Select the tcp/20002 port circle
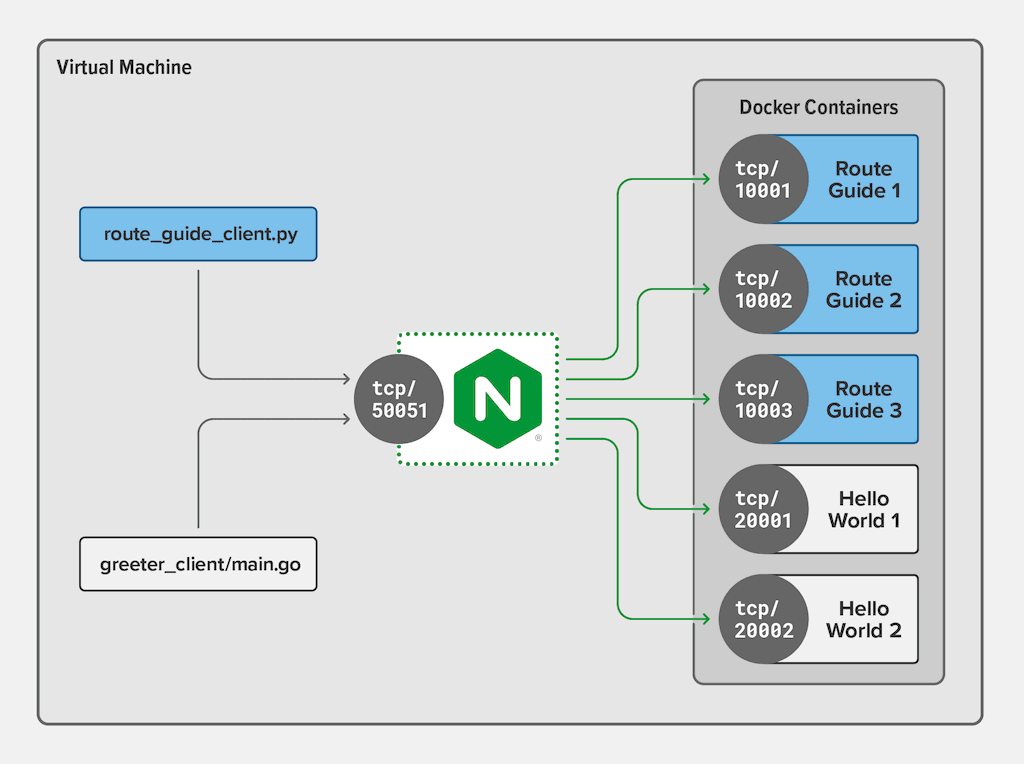 762,620
